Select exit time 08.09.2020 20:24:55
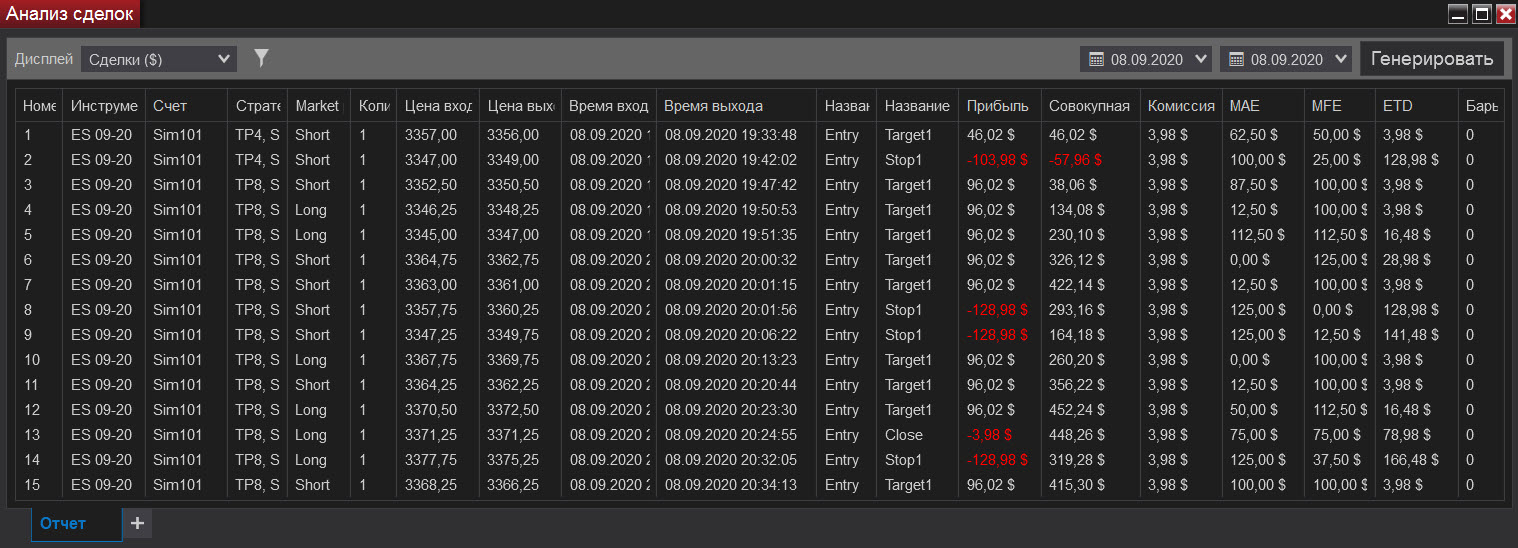1518x548 pixels. pyautogui.click(x=730, y=435)
